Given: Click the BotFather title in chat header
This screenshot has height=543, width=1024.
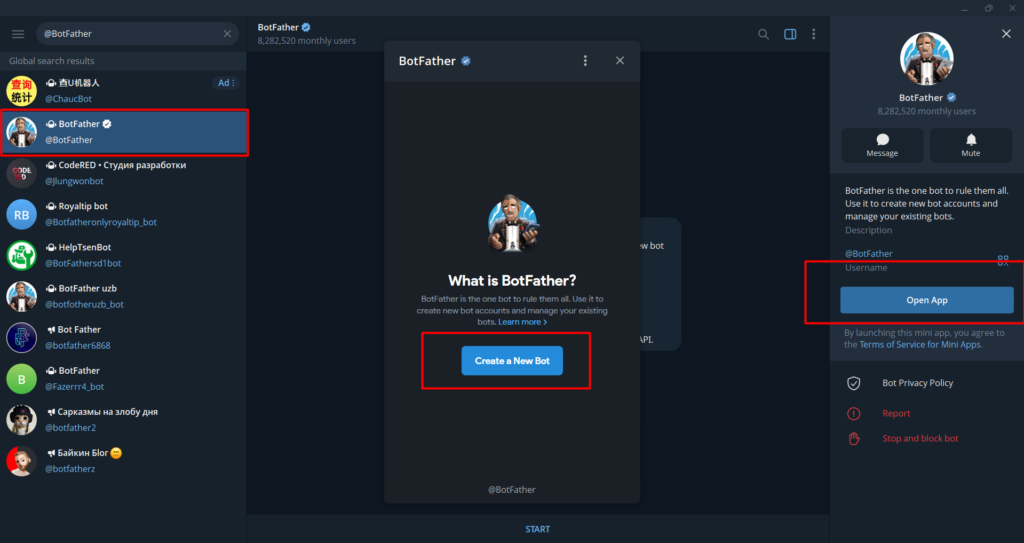Looking at the screenshot, I should (278, 27).
